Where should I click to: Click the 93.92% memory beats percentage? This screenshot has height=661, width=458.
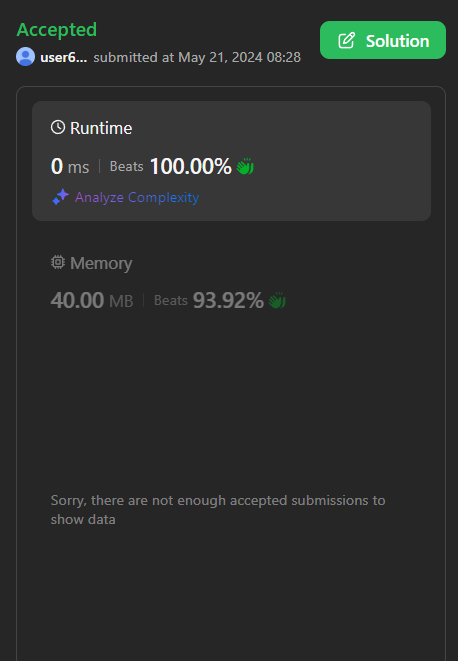[x=228, y=301]
